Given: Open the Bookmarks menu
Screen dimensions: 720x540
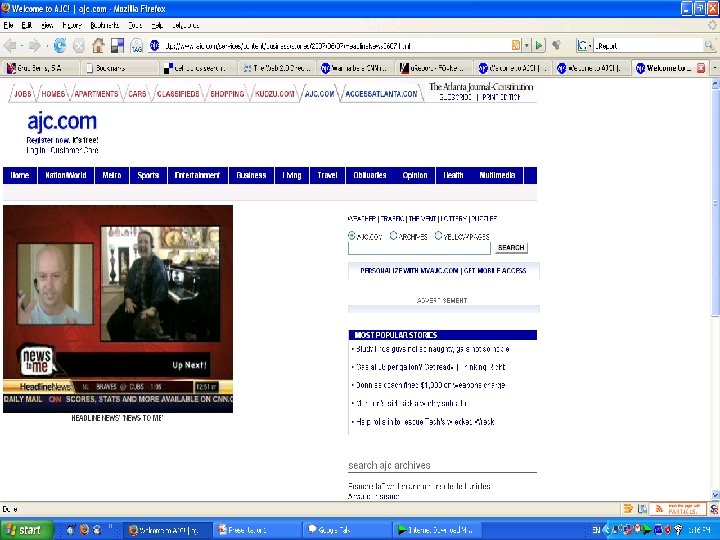Looking at the screenshot, I should pyautogui.click(x=105, y=25).
